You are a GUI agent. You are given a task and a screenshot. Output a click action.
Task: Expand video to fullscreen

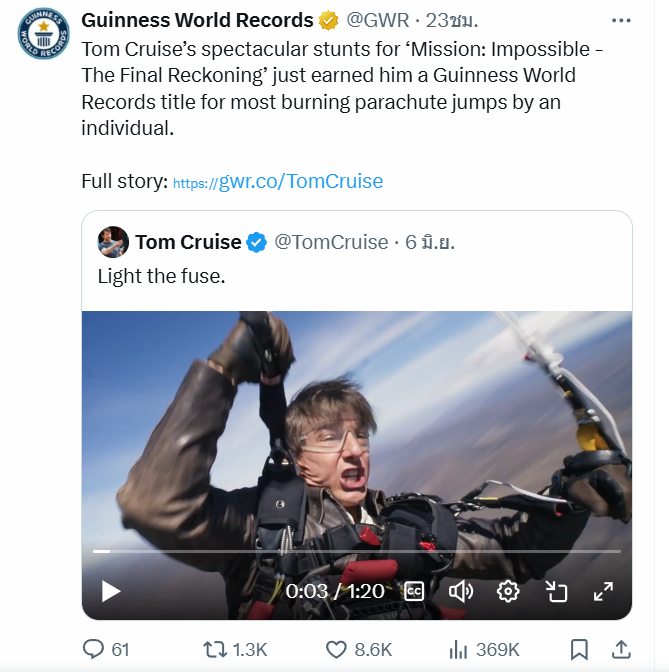point(603,591)
